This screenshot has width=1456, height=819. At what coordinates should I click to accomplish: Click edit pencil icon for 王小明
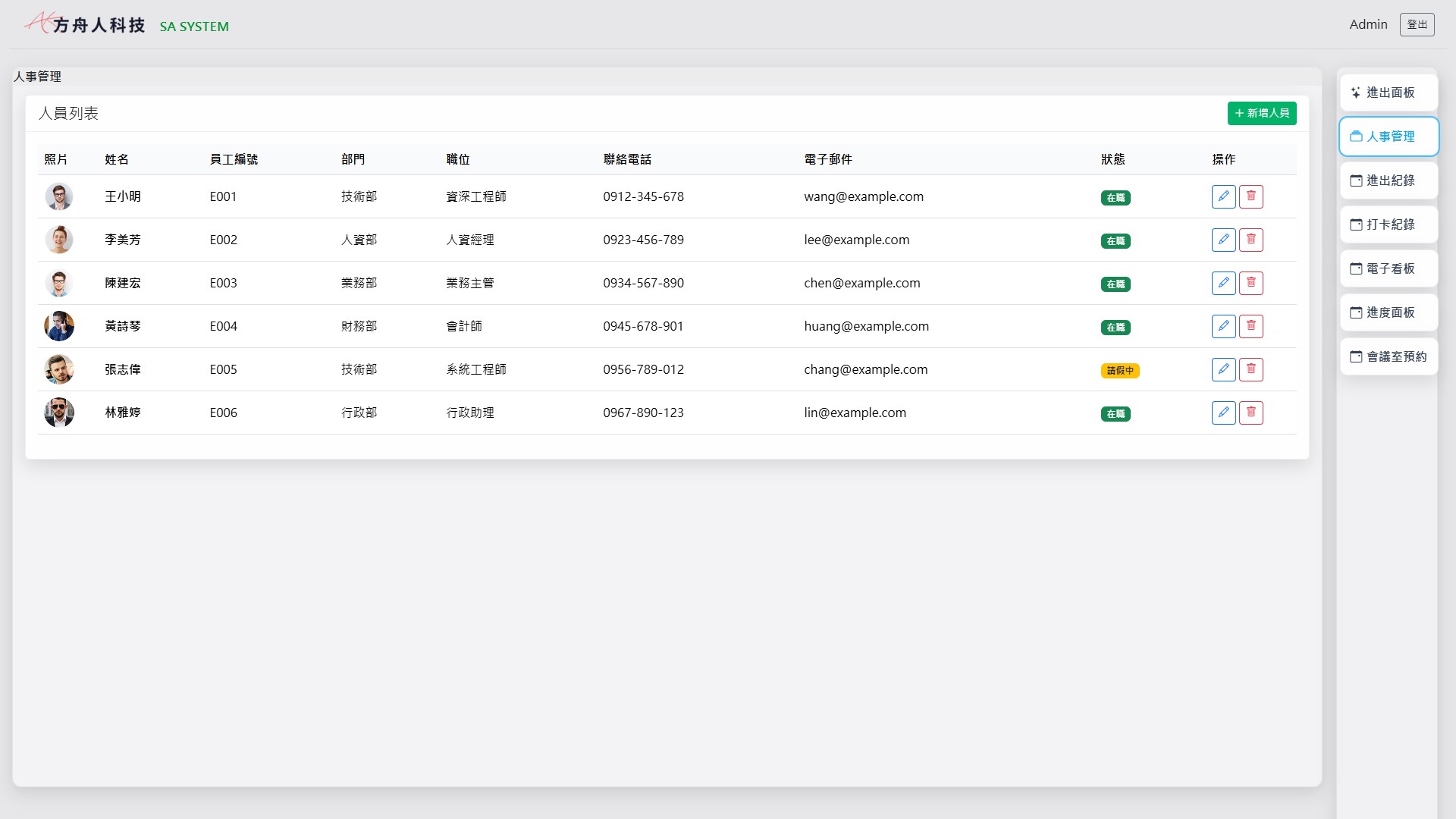[x=1223, y=196]
